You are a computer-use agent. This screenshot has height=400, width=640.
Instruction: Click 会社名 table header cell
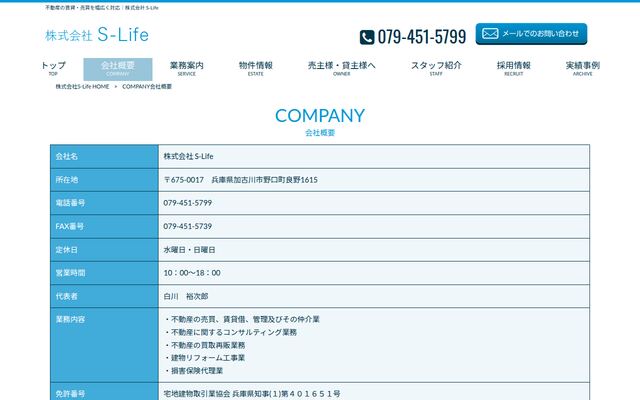pyautogui.click(x=104, y=156)
